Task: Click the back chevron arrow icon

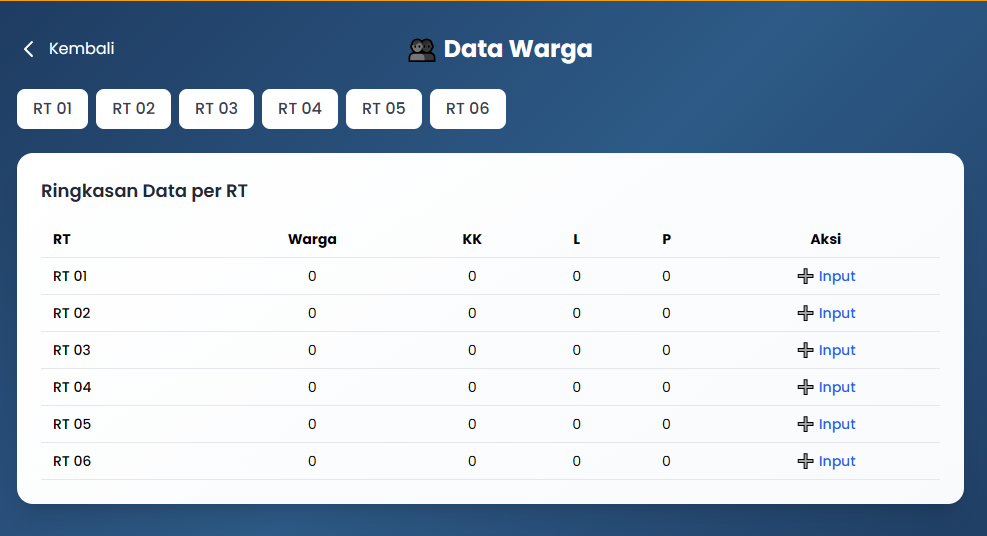Action: point(29,49)
